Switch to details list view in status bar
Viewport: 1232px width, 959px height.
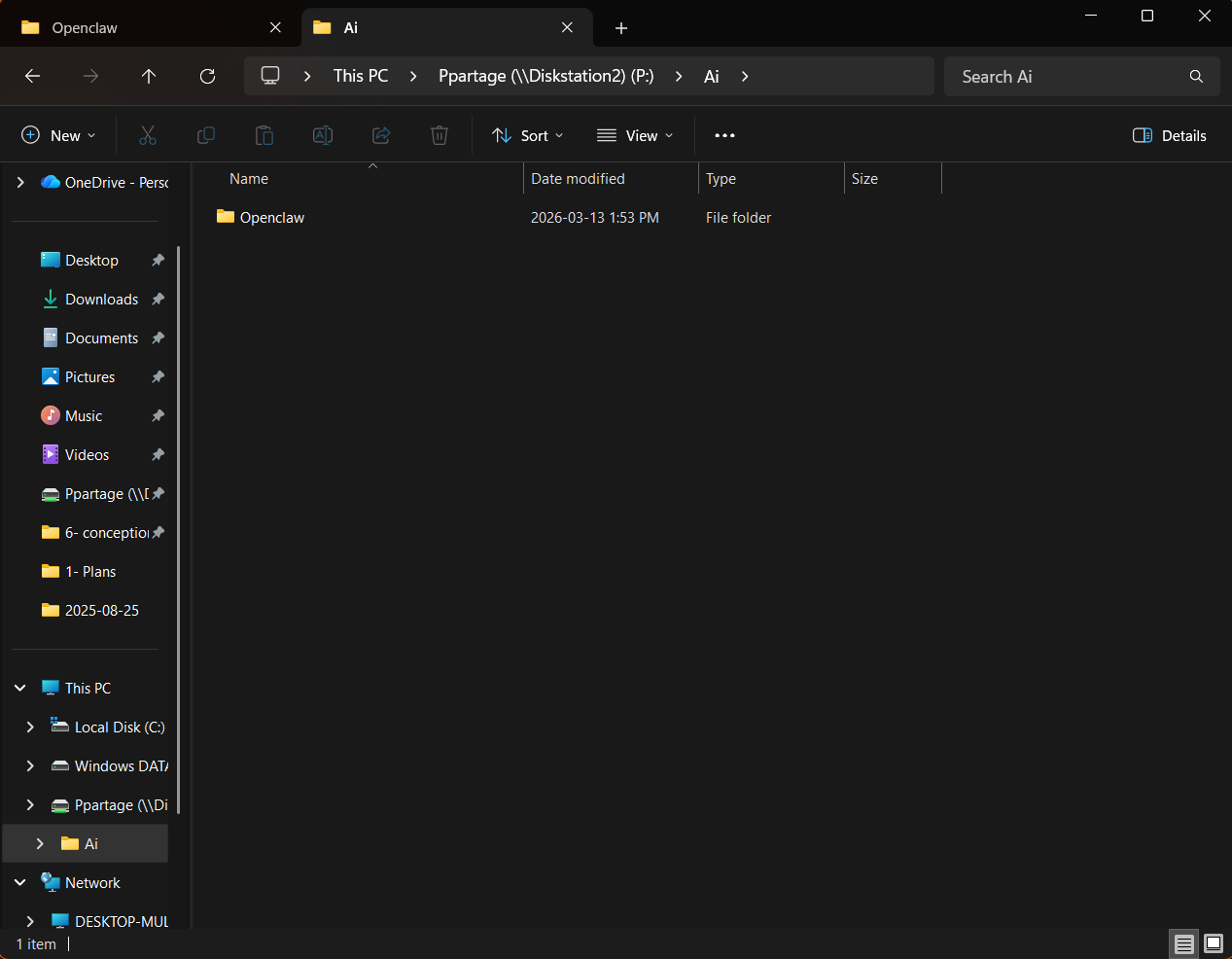[1183, 943]
